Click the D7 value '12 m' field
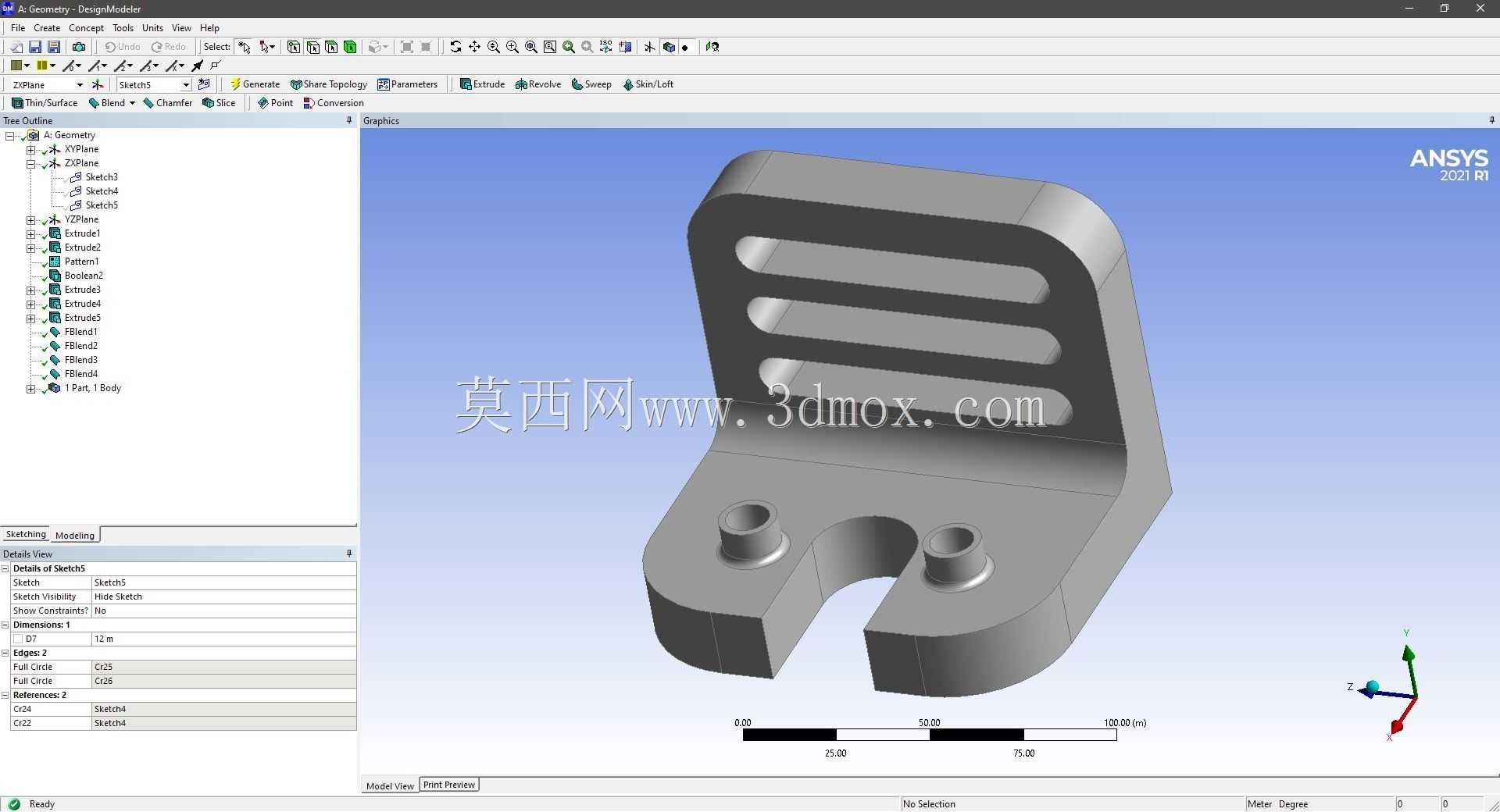 click(223, 639)
